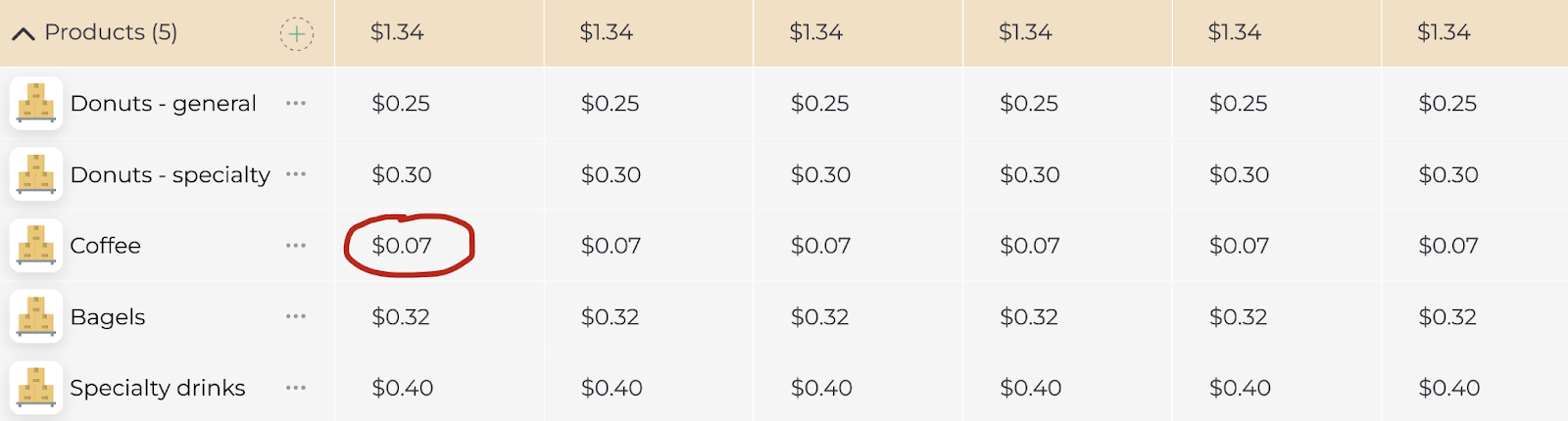Image resolution: width=1568 pixels, height=421 pixels.
Task: Select the Specialty drinks product box icon
Action: (x=36, y=388)
